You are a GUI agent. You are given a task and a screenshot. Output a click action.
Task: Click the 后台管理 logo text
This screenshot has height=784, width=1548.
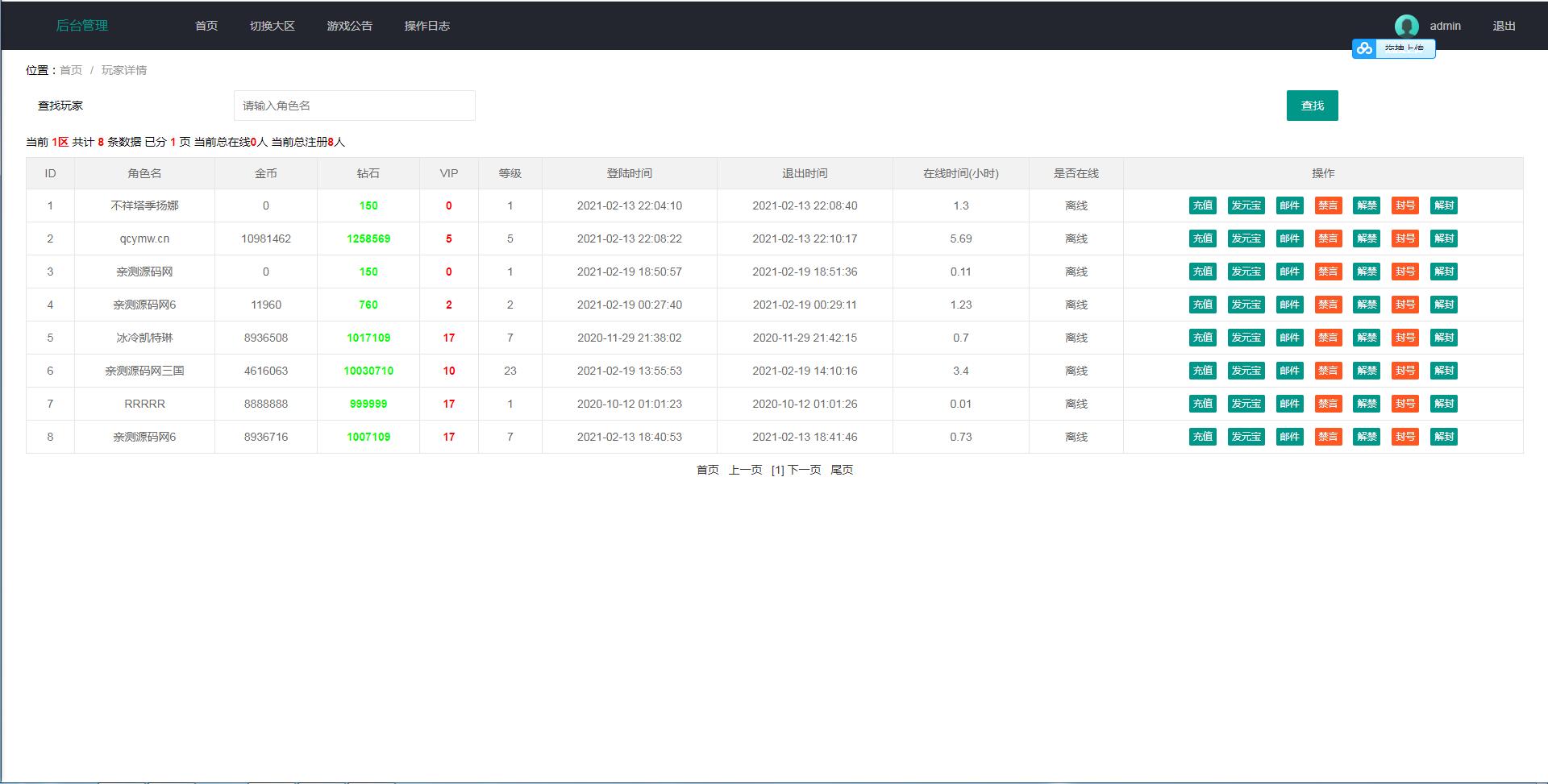pos(81,26)
